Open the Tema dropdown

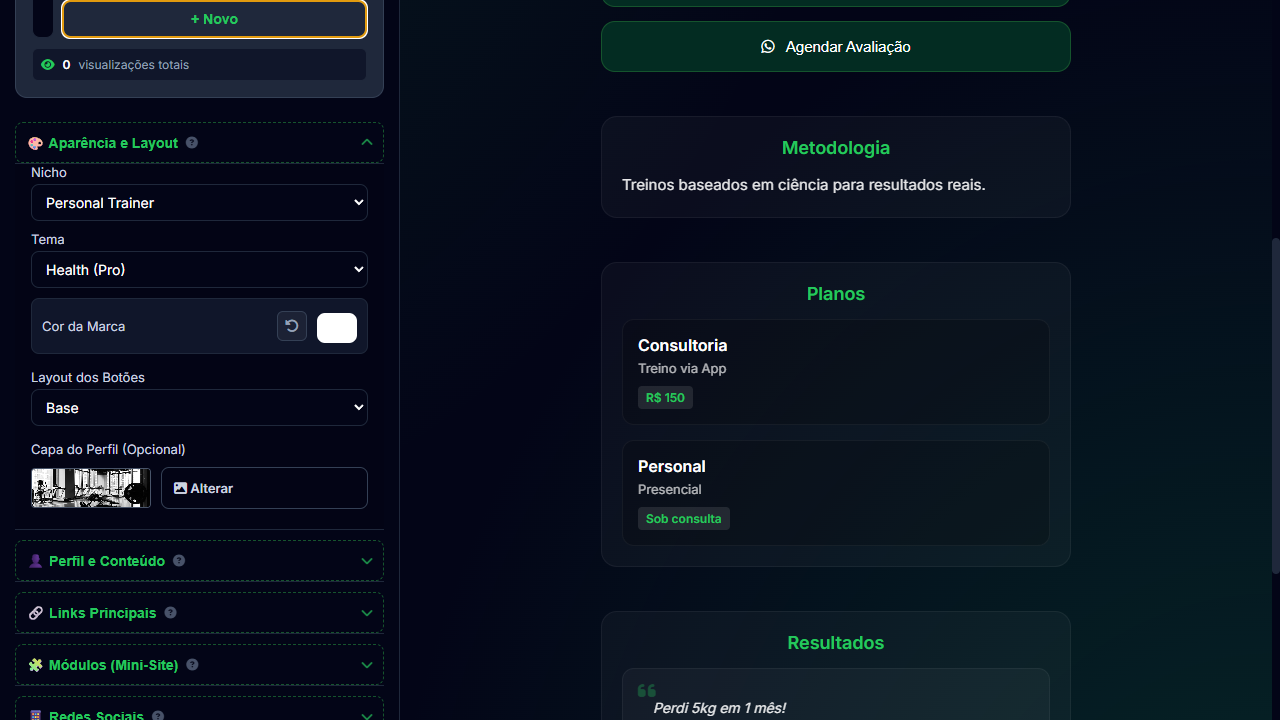pyautogui.click(x=199, y=270)
